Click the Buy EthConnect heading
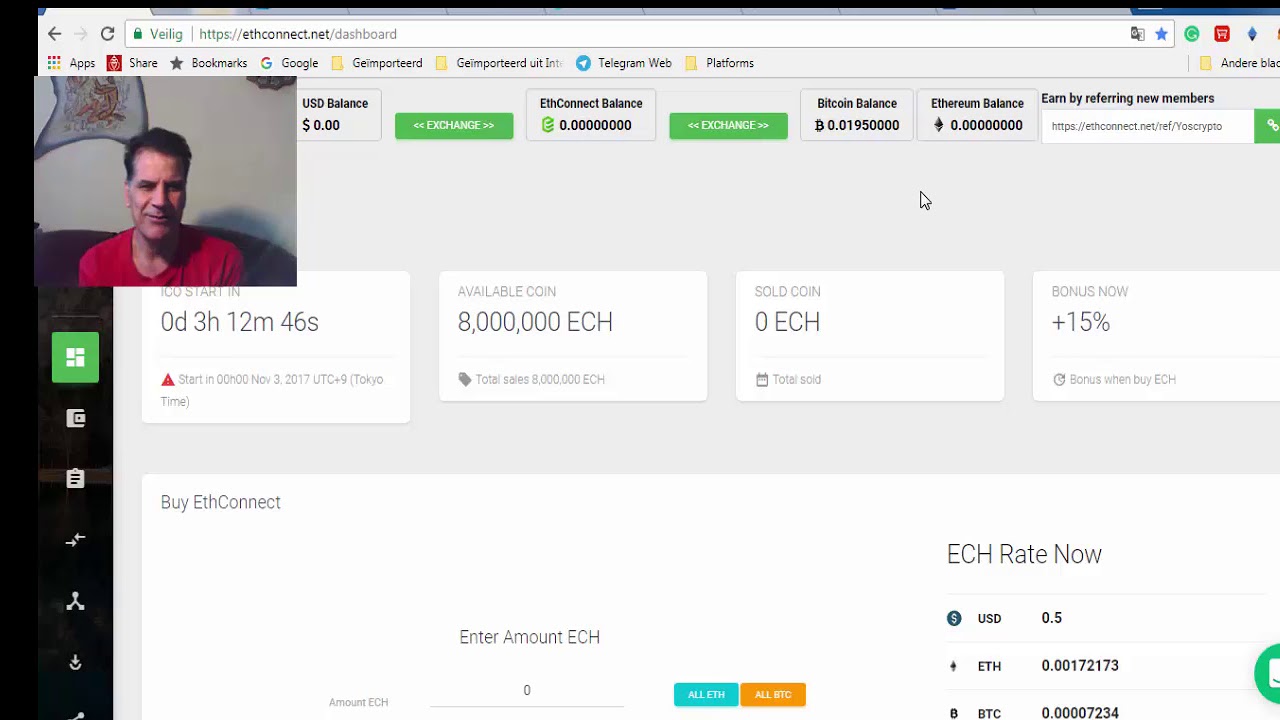This screenshot has height=720, width=1280. tap(221, 502)
